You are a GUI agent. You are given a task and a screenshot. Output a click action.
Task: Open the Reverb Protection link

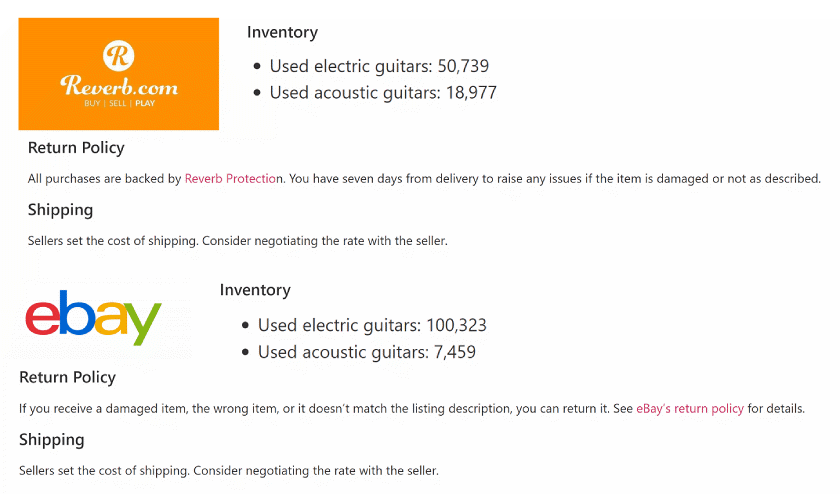point(234,179)
